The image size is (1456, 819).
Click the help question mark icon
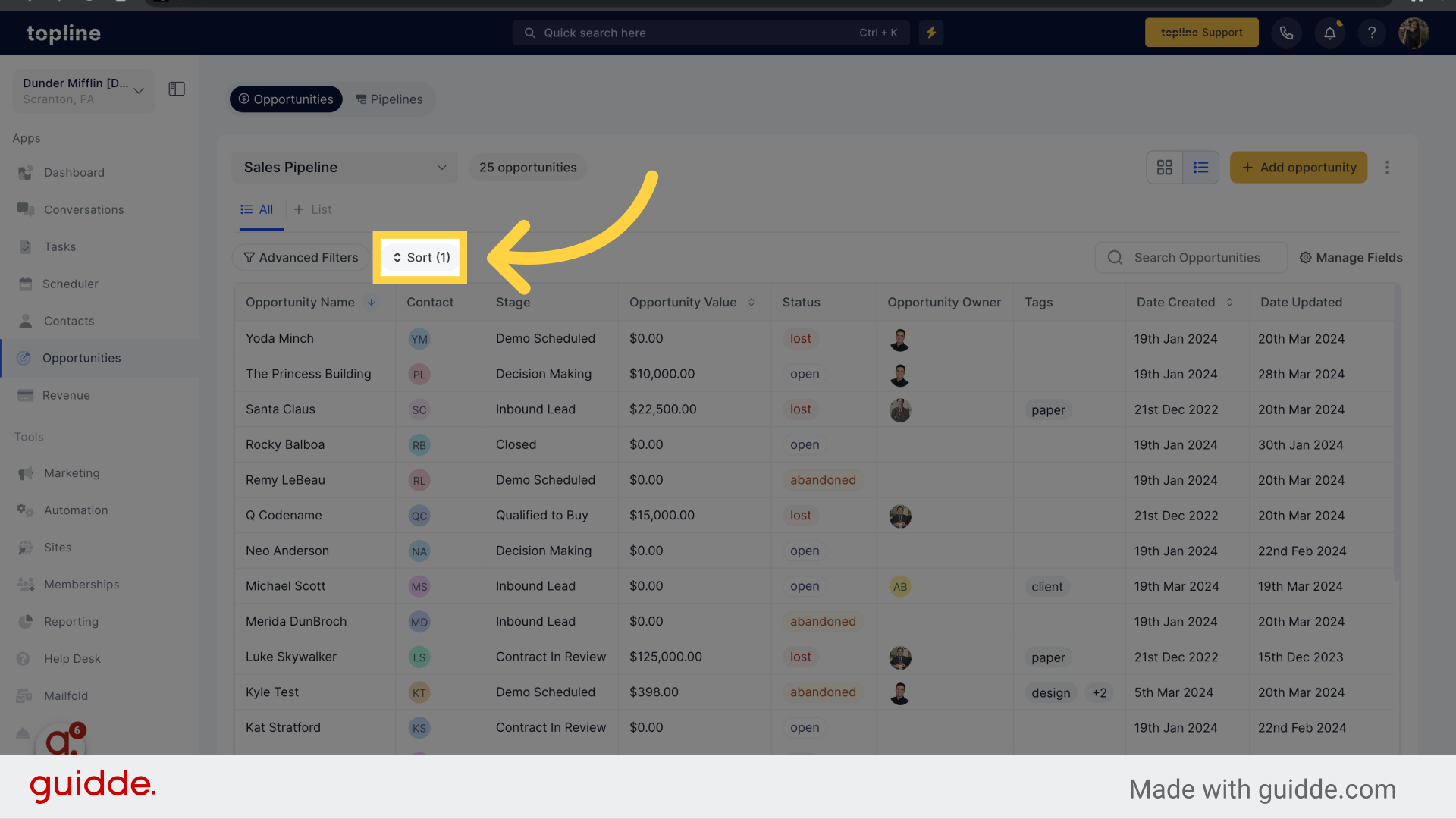1371,33
